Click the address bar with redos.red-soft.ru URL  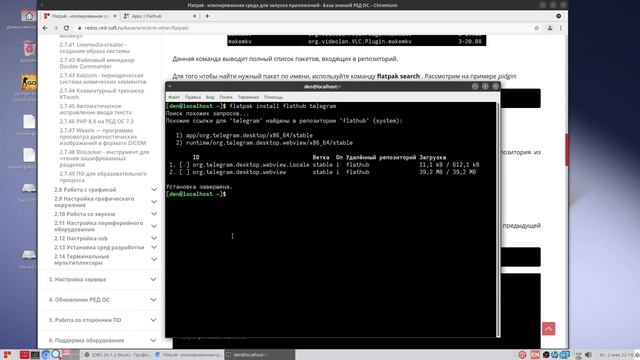(x=302, y=28)
